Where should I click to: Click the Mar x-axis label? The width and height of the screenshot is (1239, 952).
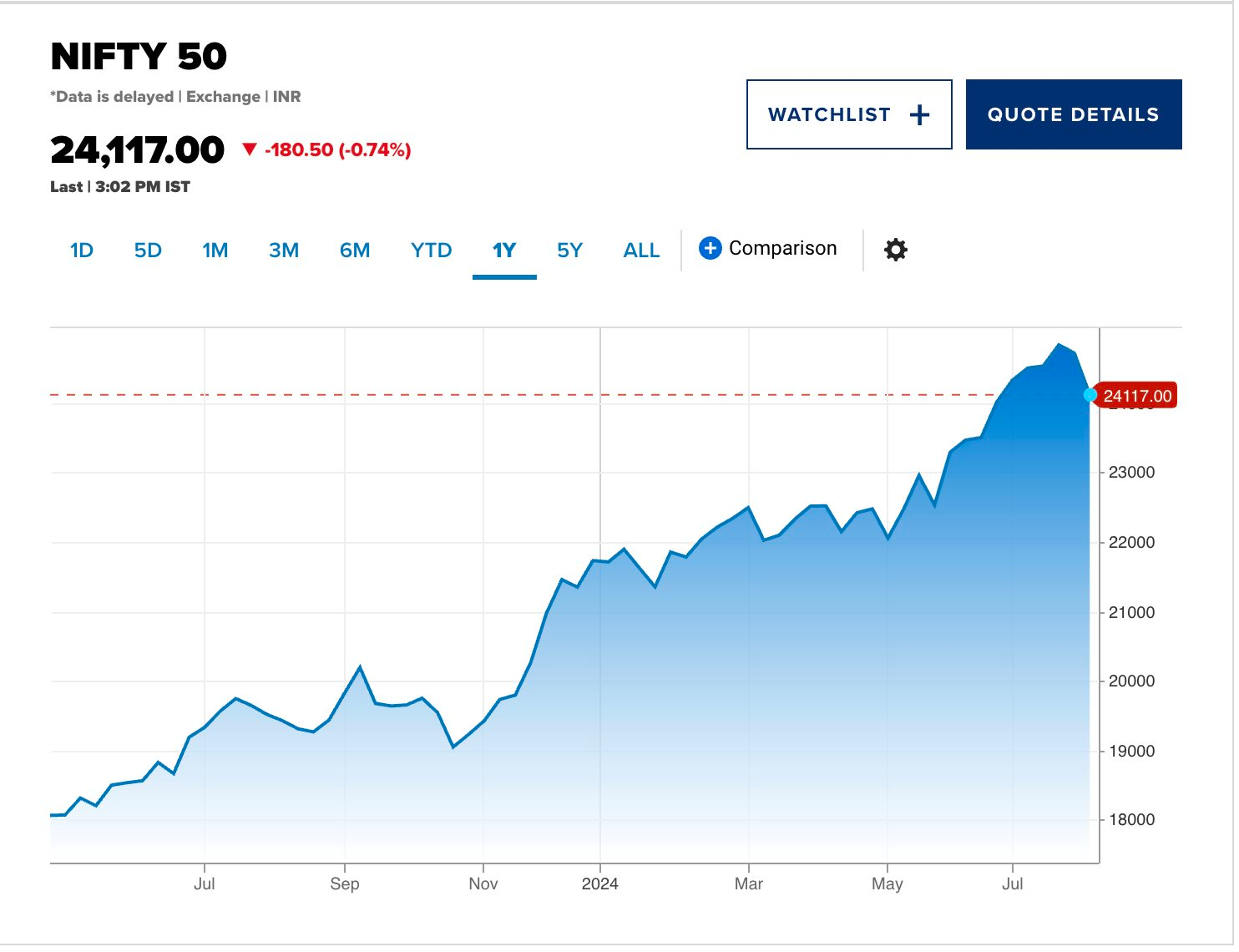coord(748,884)
